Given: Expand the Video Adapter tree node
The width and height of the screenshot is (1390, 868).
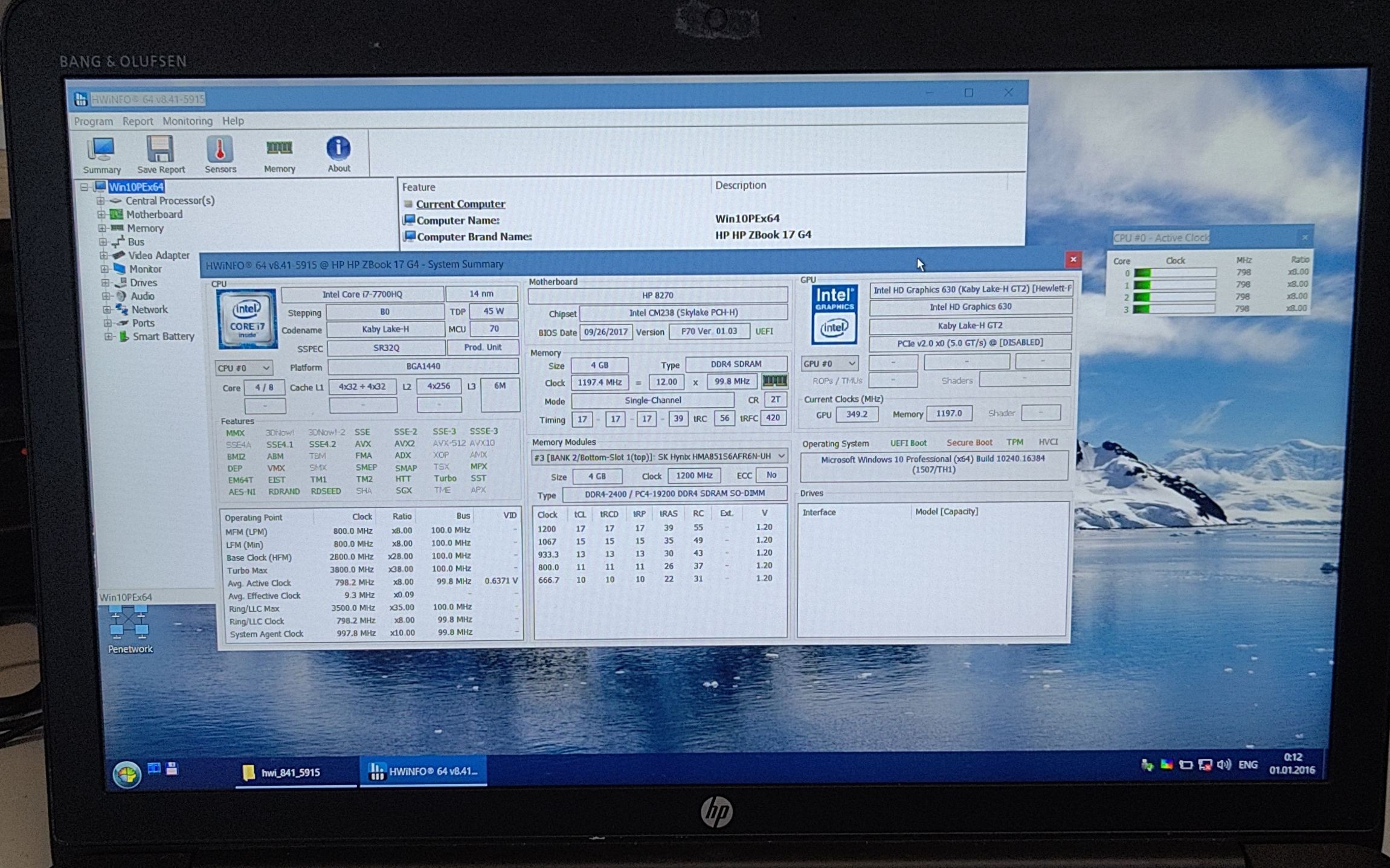Looking at the screenshot, I should point(103,256).
